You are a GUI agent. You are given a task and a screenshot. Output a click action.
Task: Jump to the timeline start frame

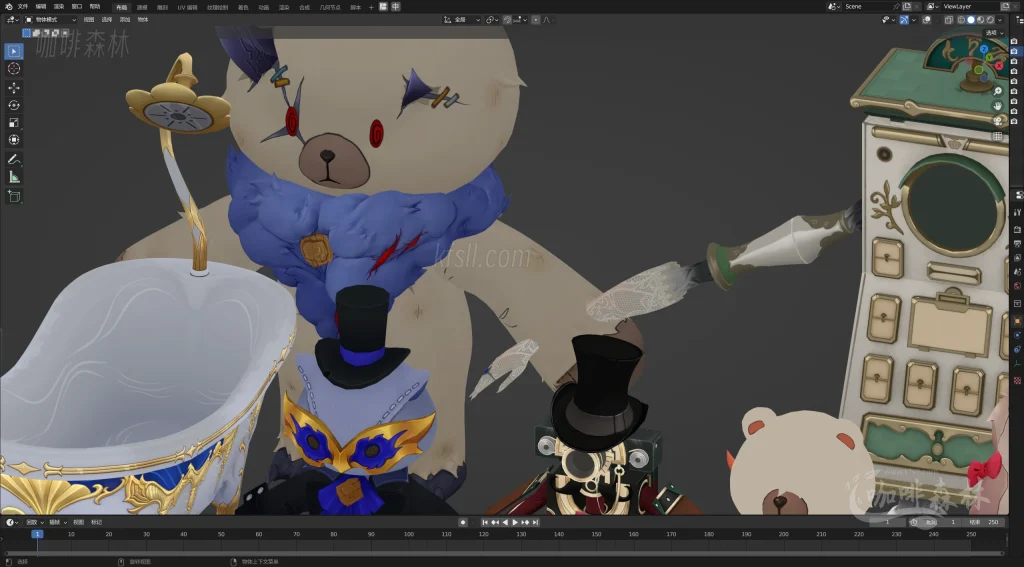click(x=485, y=523)
